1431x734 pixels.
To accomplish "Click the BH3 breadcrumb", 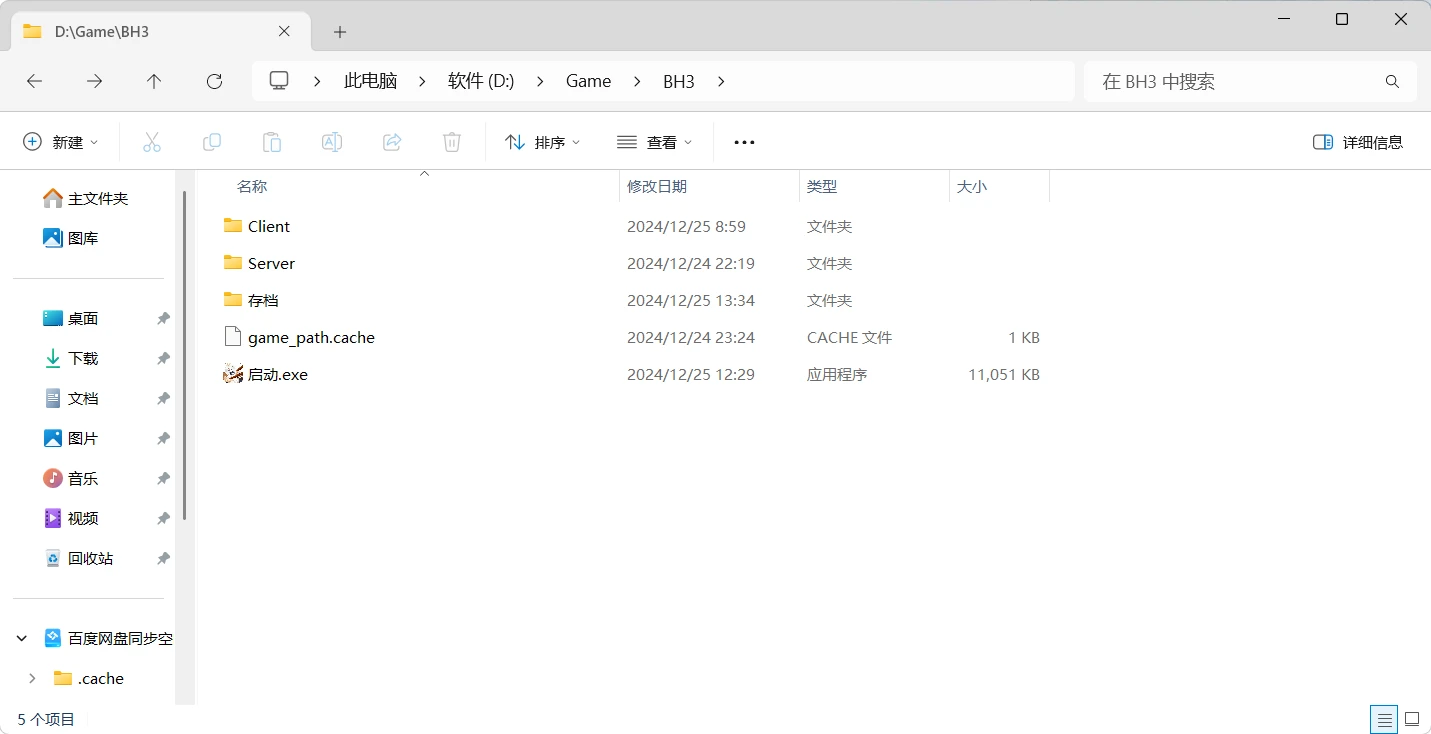I will click(679, 82).
